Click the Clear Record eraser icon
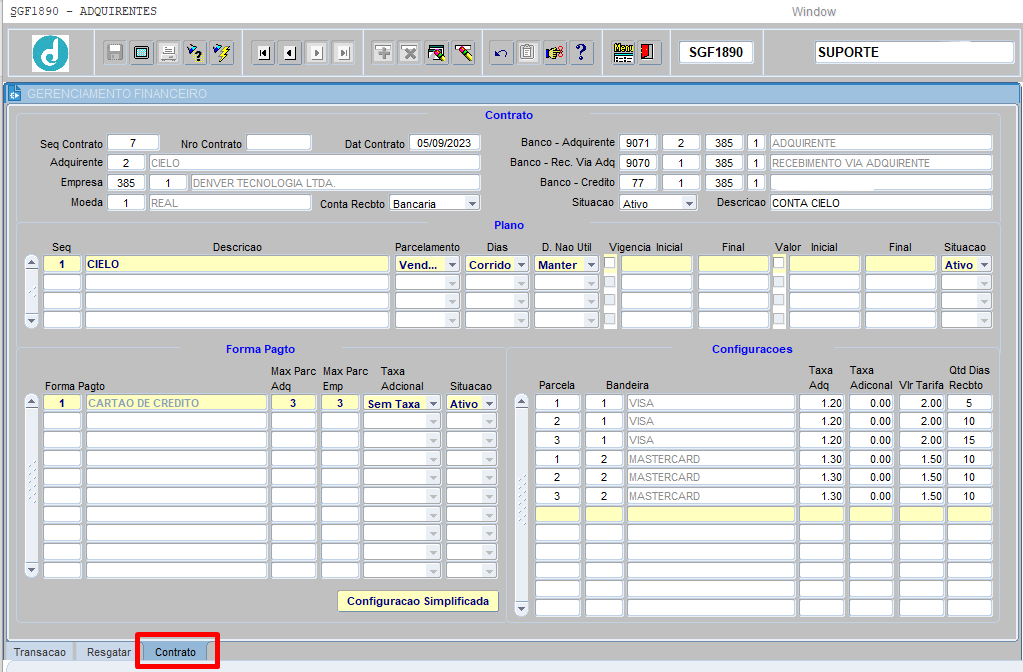1023x672 pixels. click(x=436, y=52)
